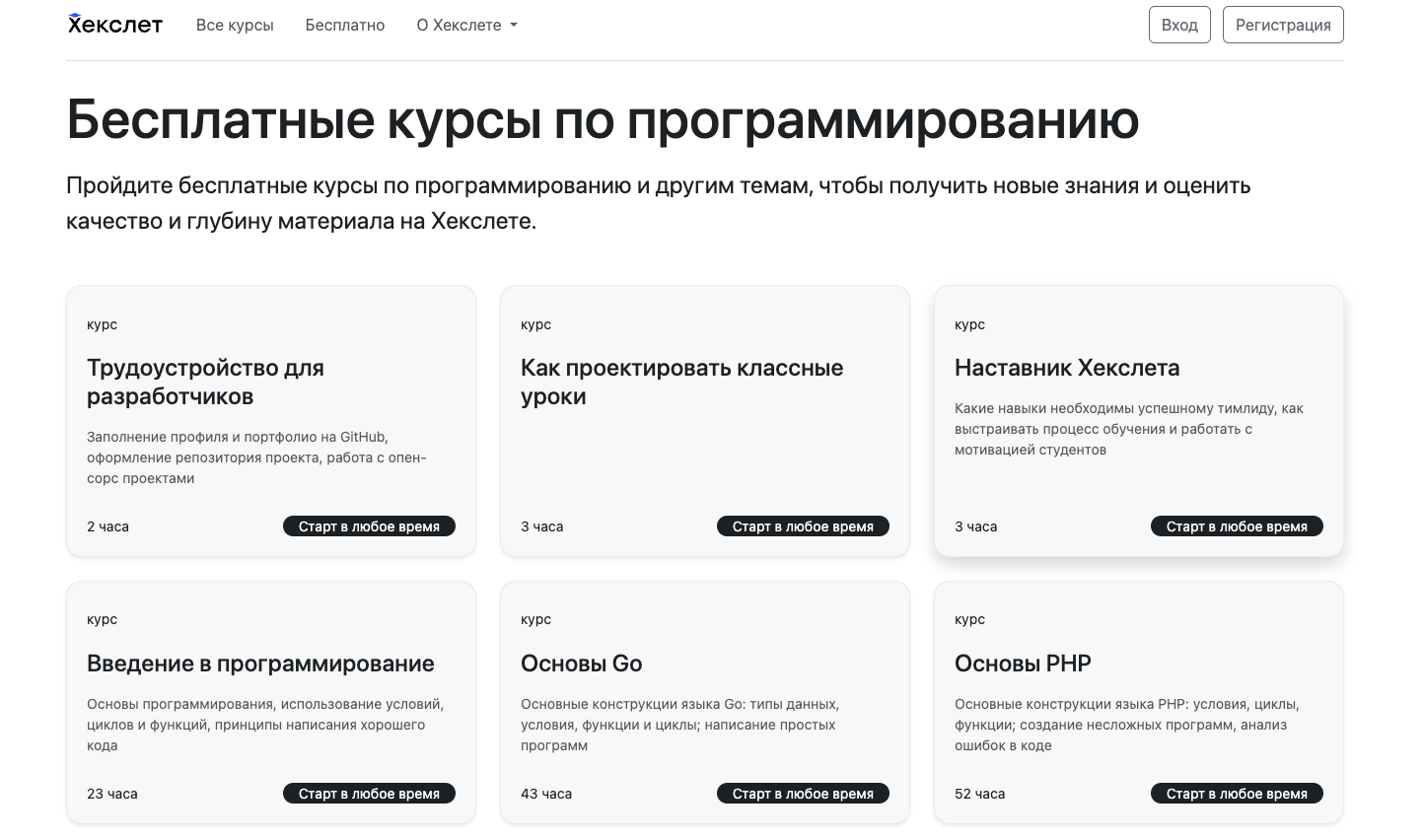
Task: Click Старт в любое время badge on Трудоустройство card
Action: click(369, 526)
